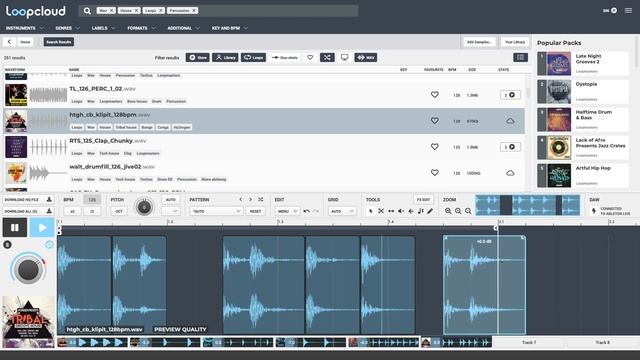Select Track 7 slot
Image resolution: width=640 pixels, height=360 pixels.
[529, 342]
